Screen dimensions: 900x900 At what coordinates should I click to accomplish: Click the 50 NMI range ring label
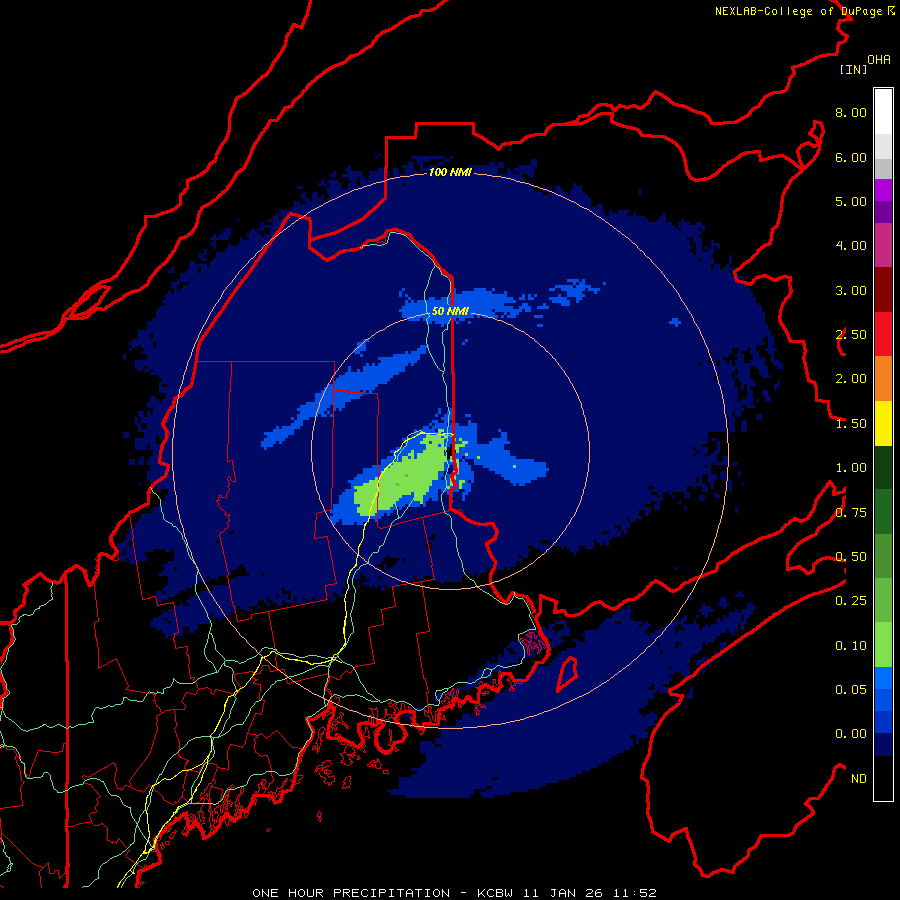point(450,311)
